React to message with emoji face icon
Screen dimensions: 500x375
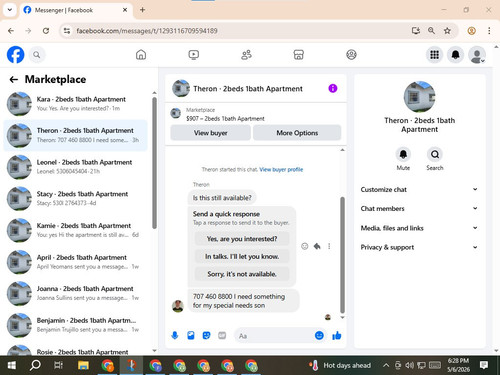(x=305, y=246)
